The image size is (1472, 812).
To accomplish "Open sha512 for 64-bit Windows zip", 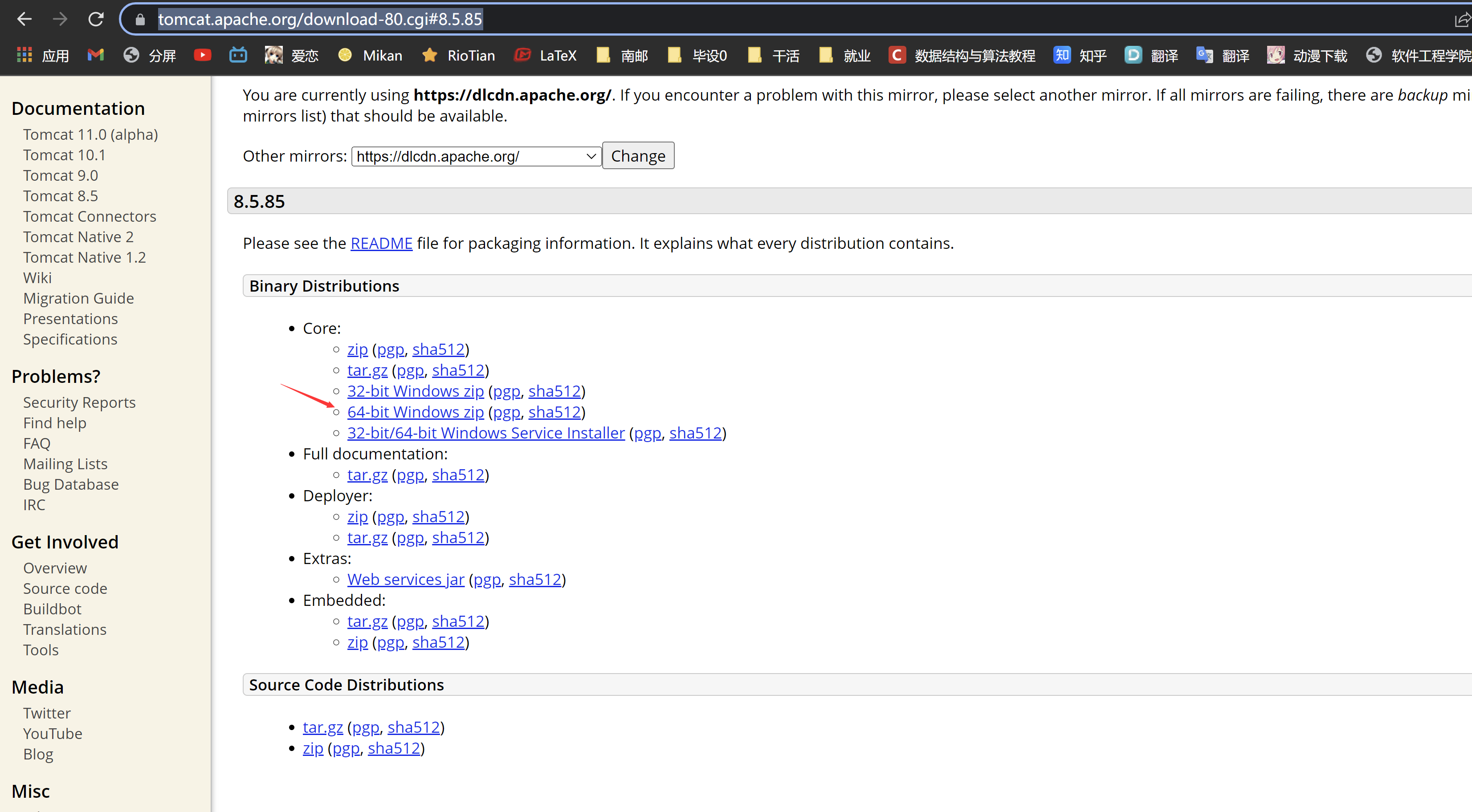I will coord(555,412).
